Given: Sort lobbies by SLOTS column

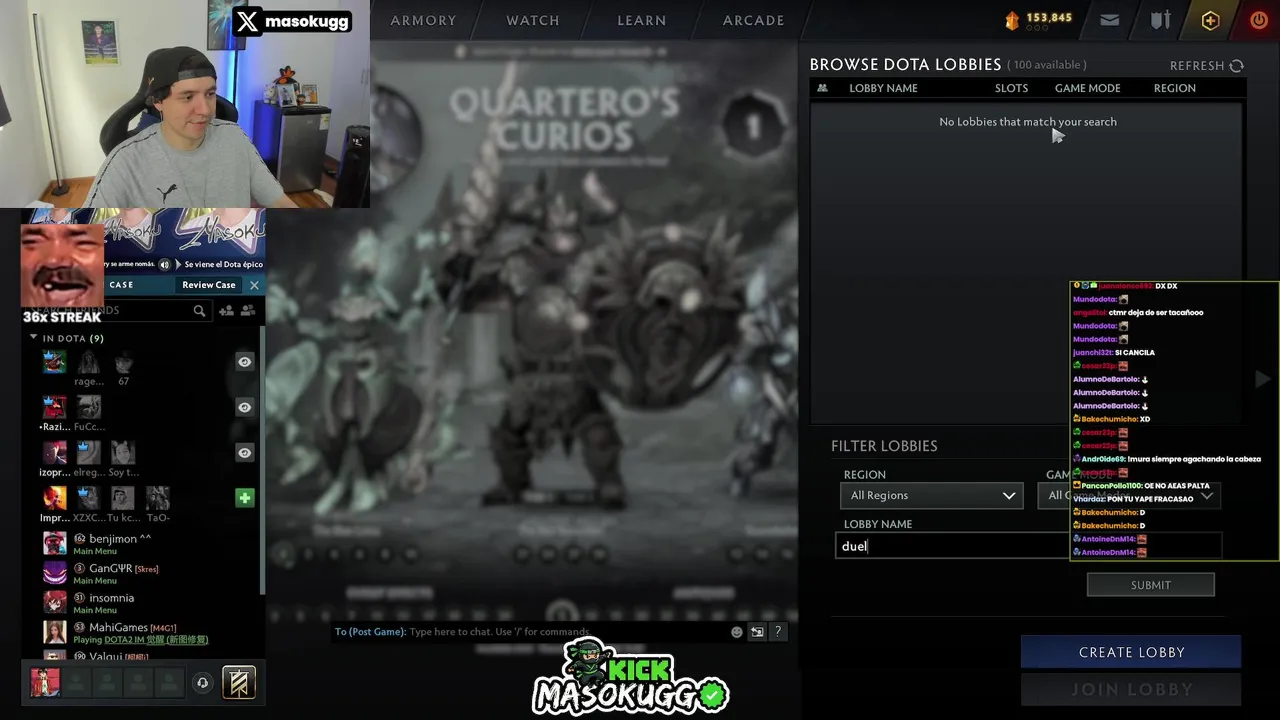Looking at the screenshot, I should (1011, 88).
